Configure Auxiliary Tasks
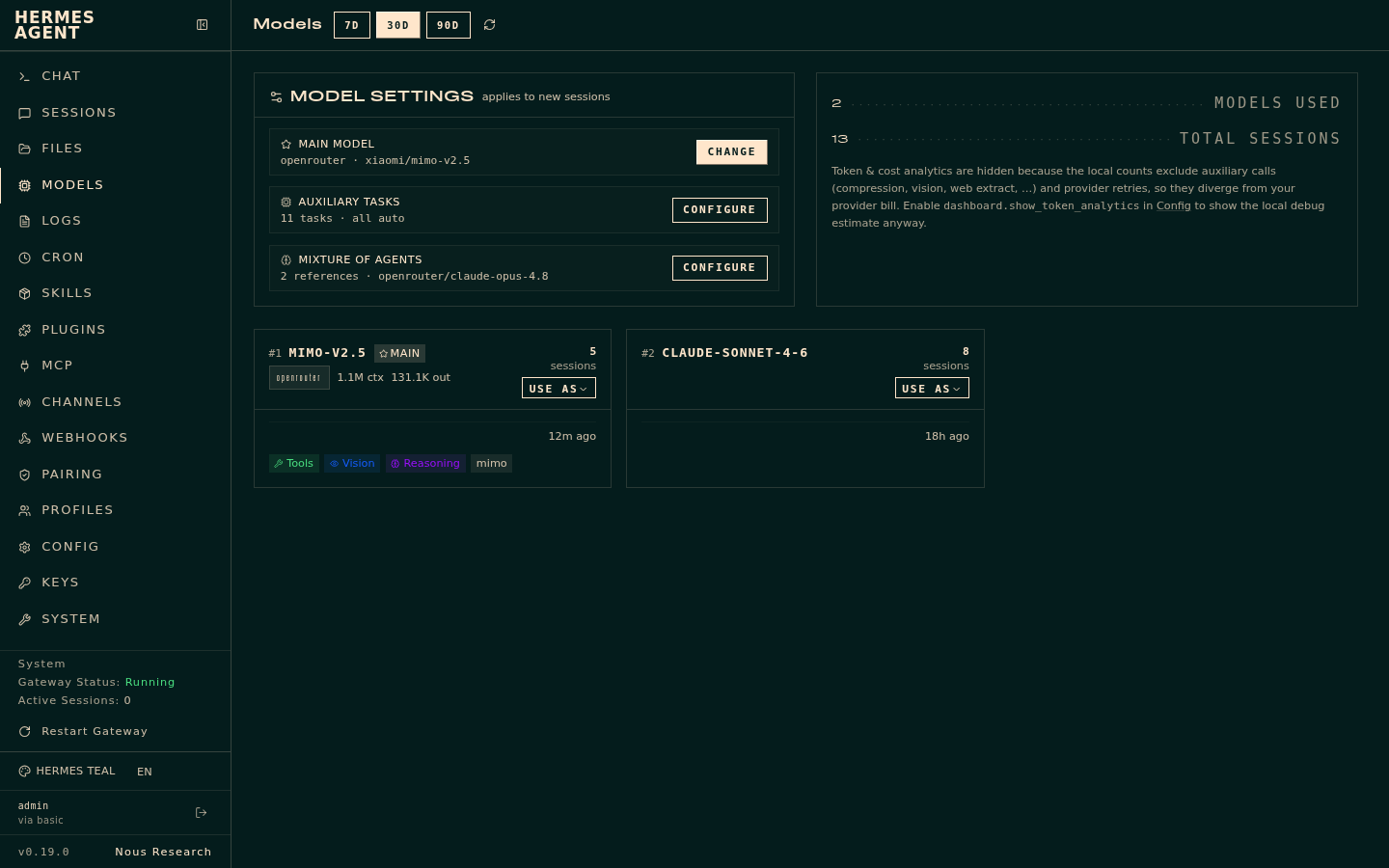Viewport: 1389px width, 868px height. coord(720,210)
